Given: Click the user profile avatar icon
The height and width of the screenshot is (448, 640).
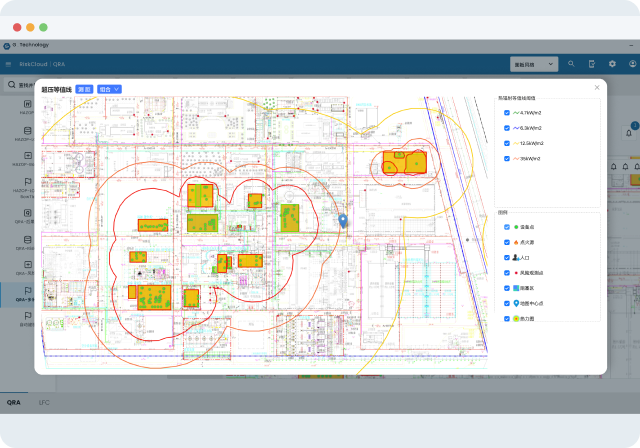Looking at the screenshot, I should point(631,64).
